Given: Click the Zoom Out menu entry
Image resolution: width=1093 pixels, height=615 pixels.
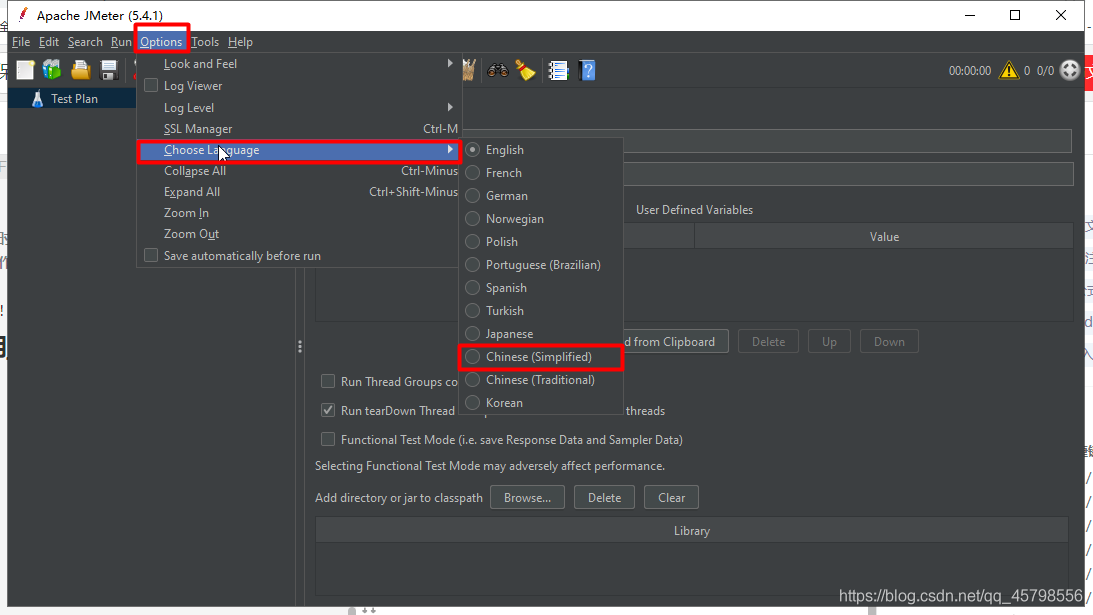Looking at the screenshot, I should 299,234.
